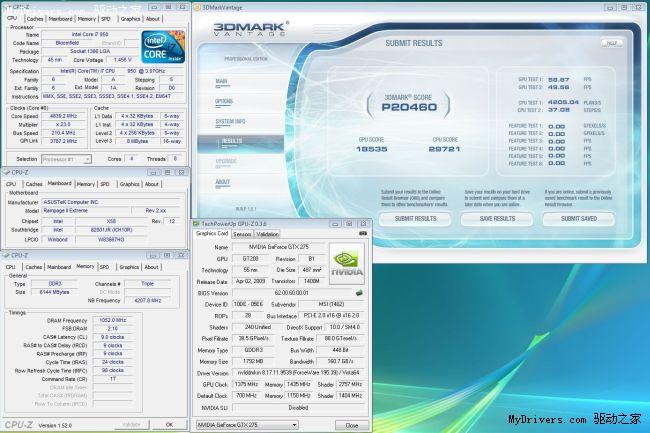Click the memory Type value DDR3
Image resolution: width=650 pixels, height=433 pixels.
click(55, 284)
